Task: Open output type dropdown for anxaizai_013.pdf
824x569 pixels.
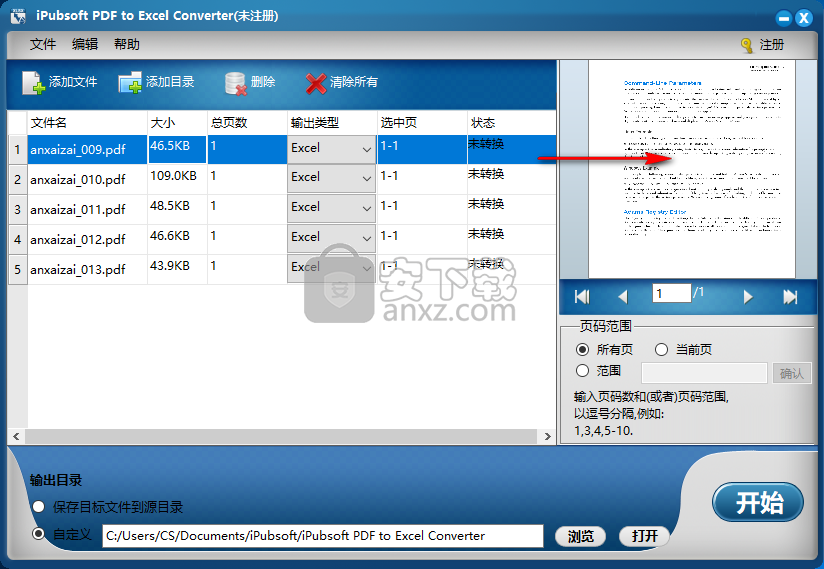Action: click(x=331, y=268)
